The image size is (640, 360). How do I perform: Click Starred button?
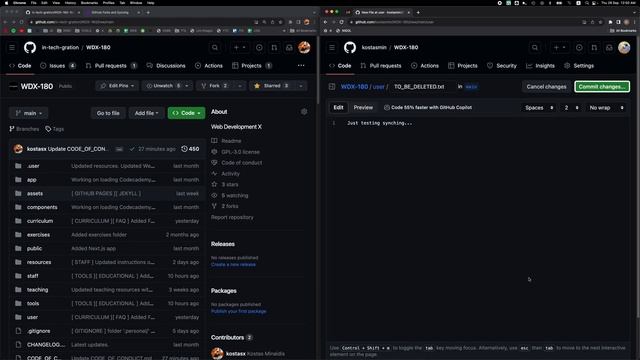271,86
